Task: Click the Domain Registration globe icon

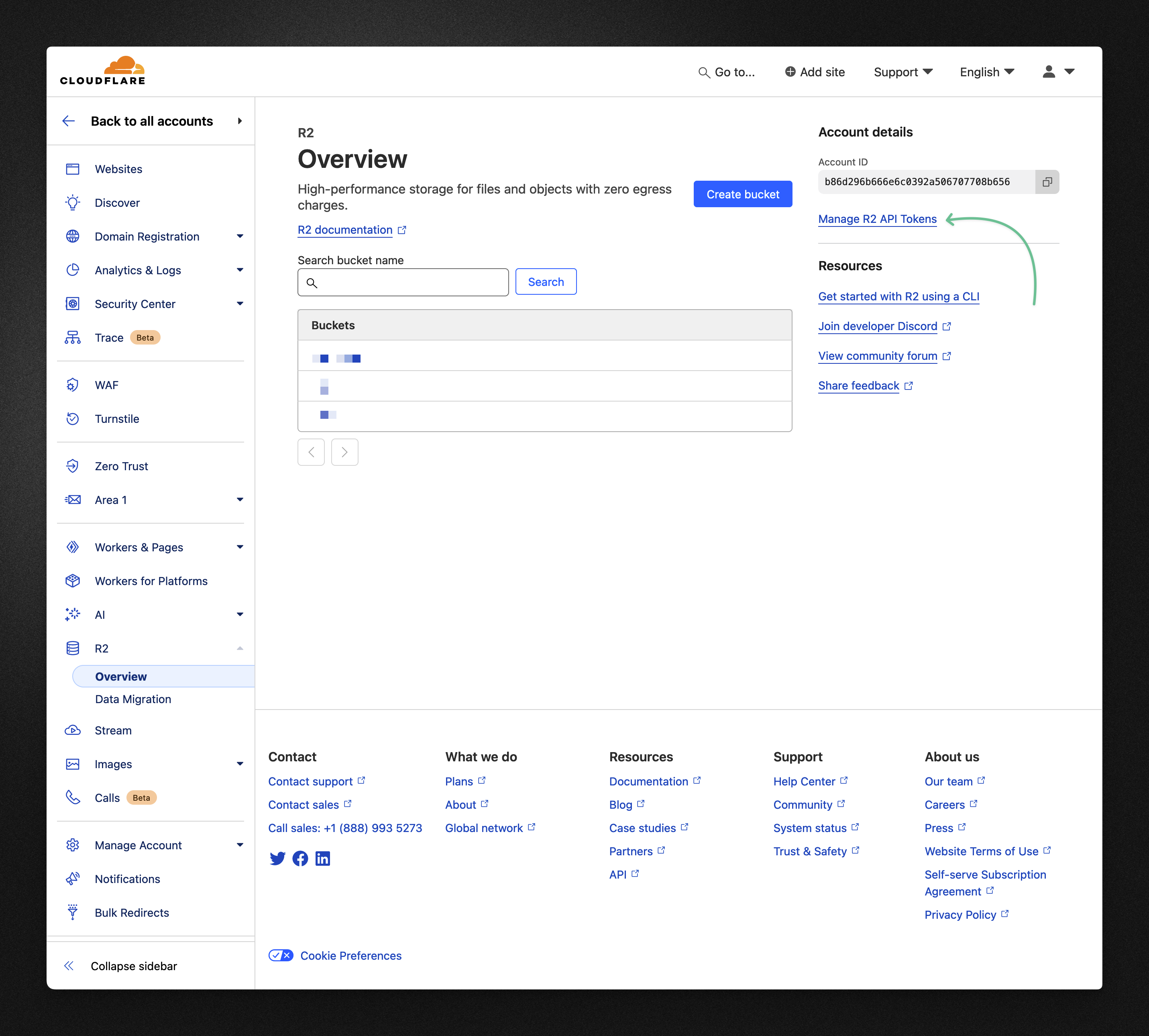Action: pyautogui.click(x=73, y=236)
